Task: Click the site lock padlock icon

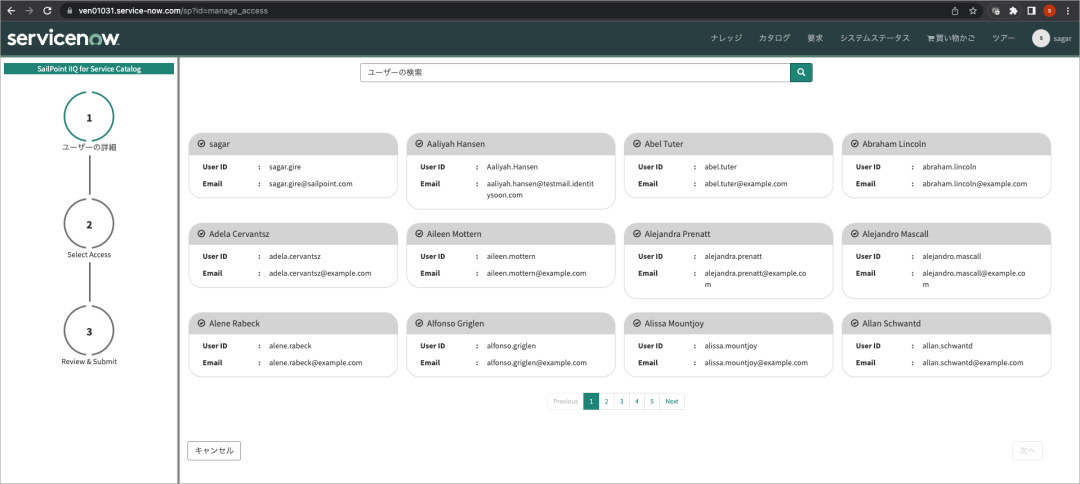Action: (68, 11)
